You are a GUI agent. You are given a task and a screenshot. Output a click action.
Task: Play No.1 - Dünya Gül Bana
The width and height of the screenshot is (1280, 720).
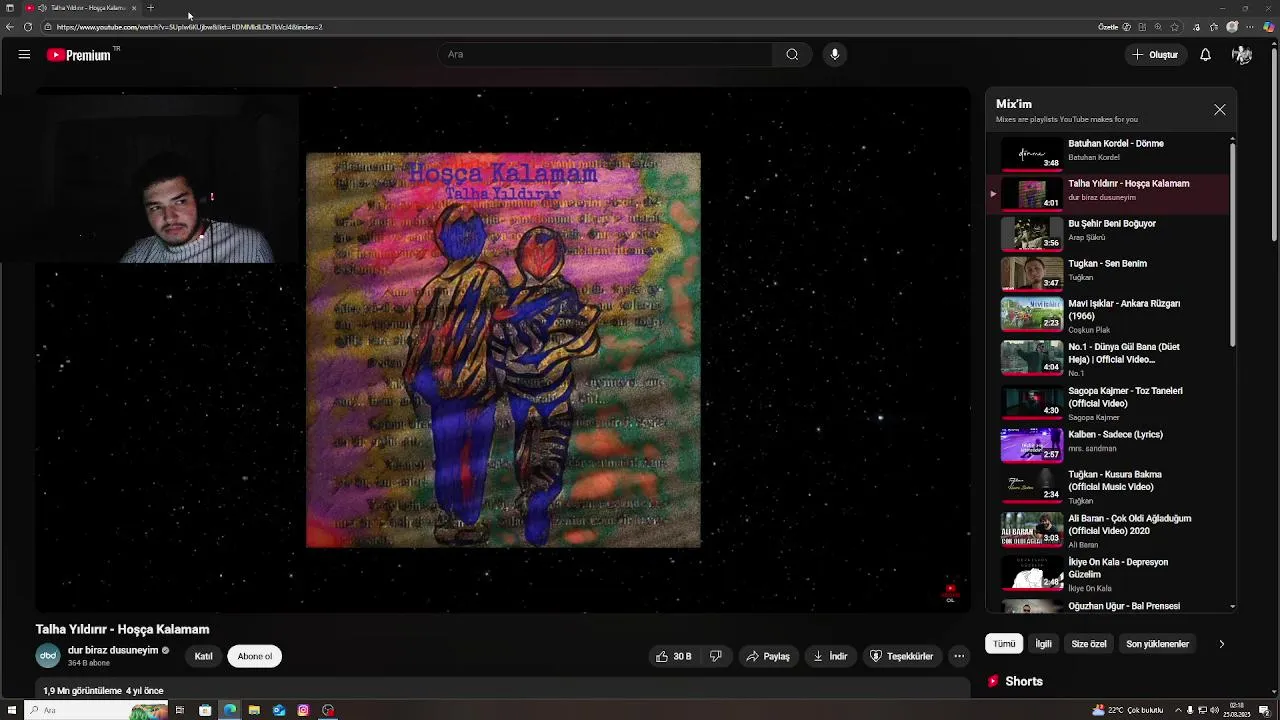[1110, 358]
